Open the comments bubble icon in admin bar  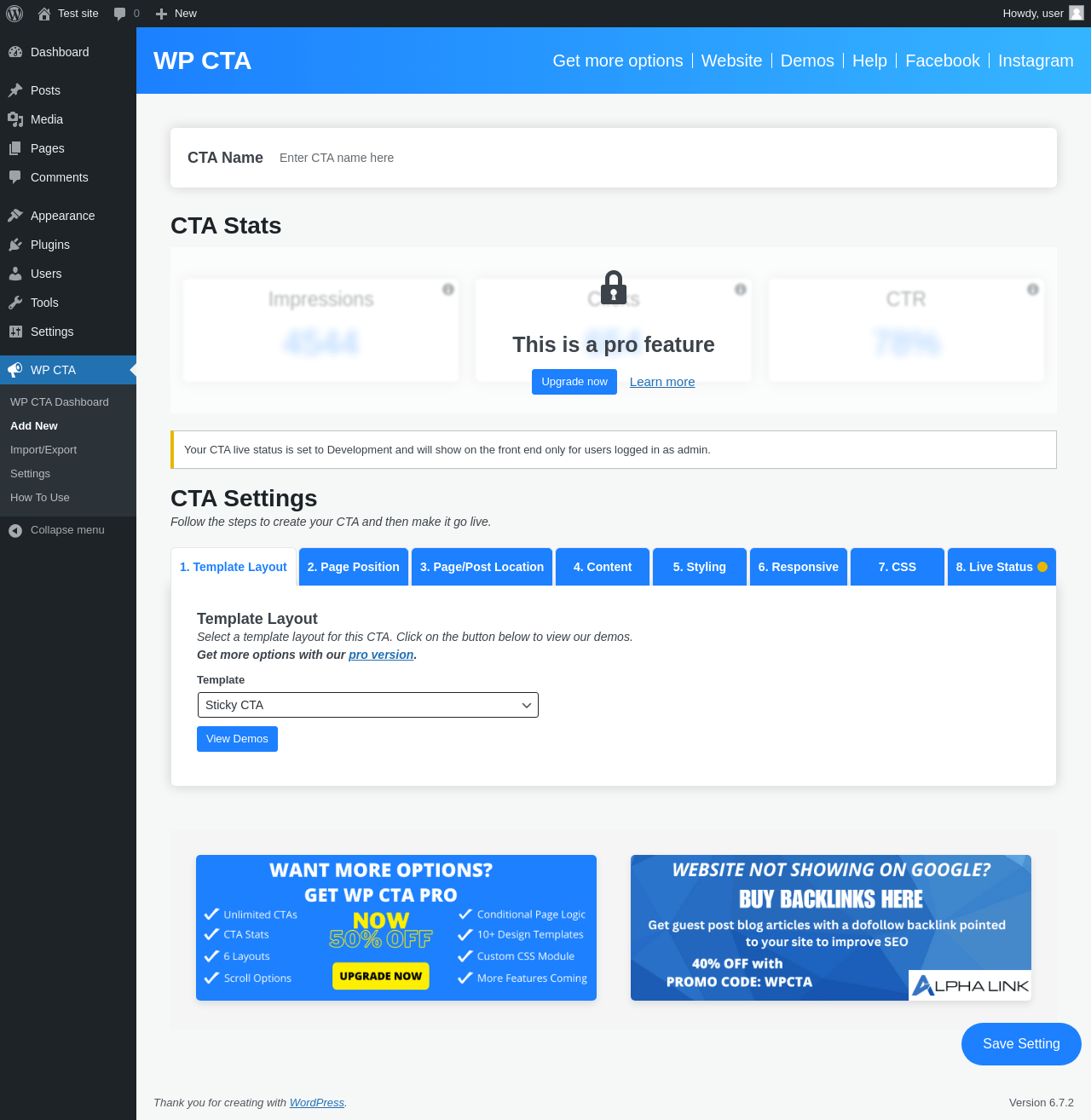120,14
